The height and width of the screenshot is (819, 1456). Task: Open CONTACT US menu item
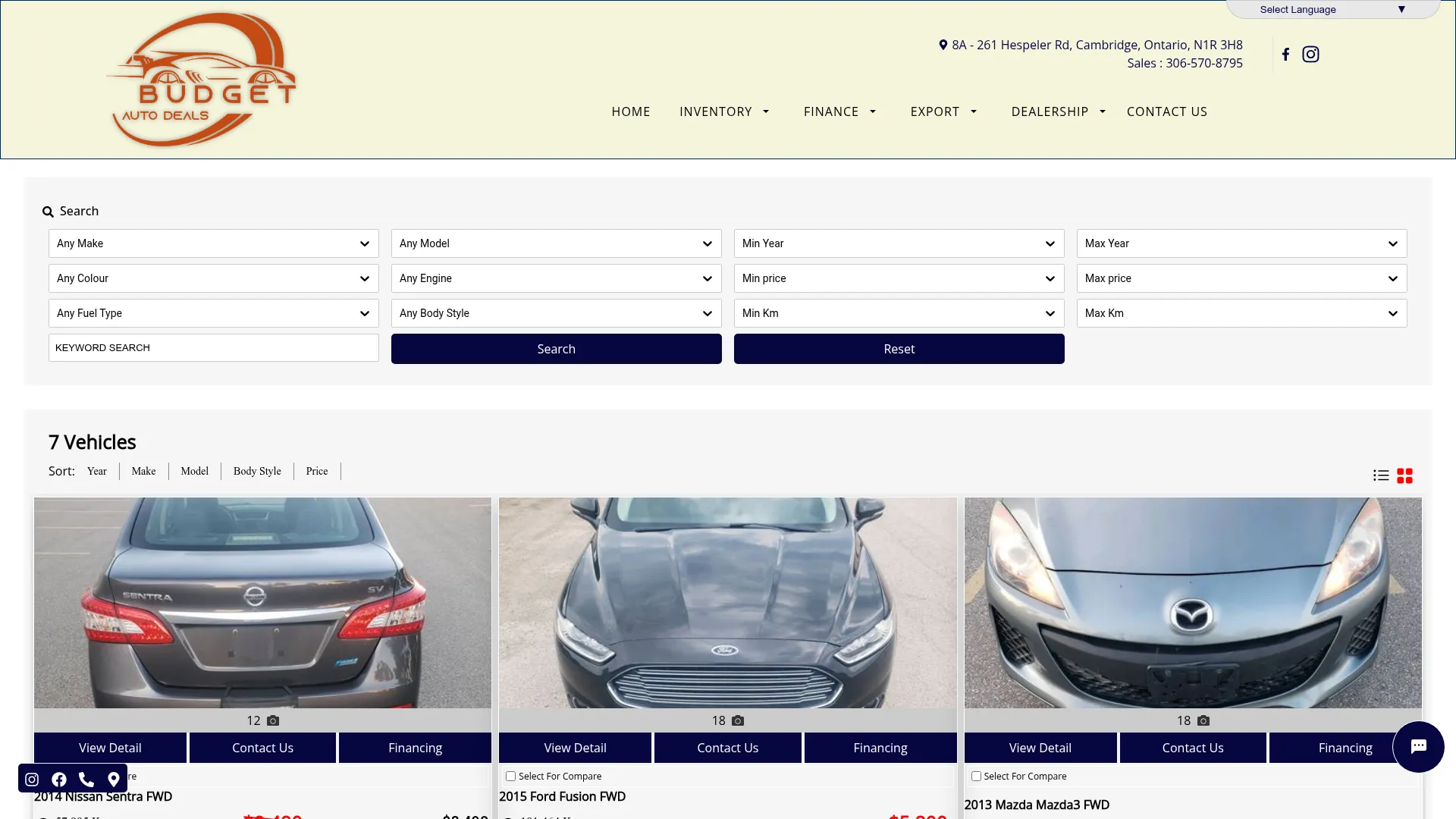tap(1167, 111)
